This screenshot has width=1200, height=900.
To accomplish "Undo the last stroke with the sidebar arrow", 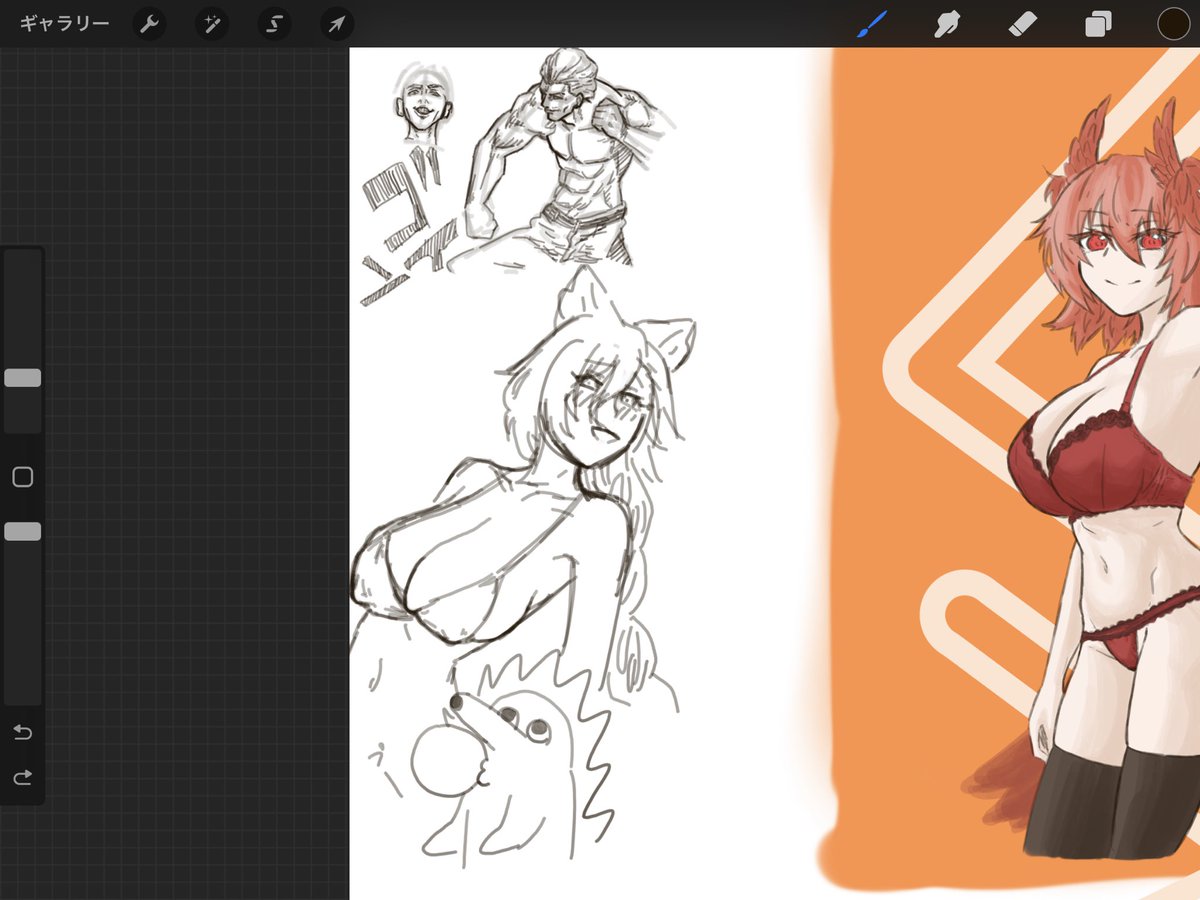I will (22, 733).
